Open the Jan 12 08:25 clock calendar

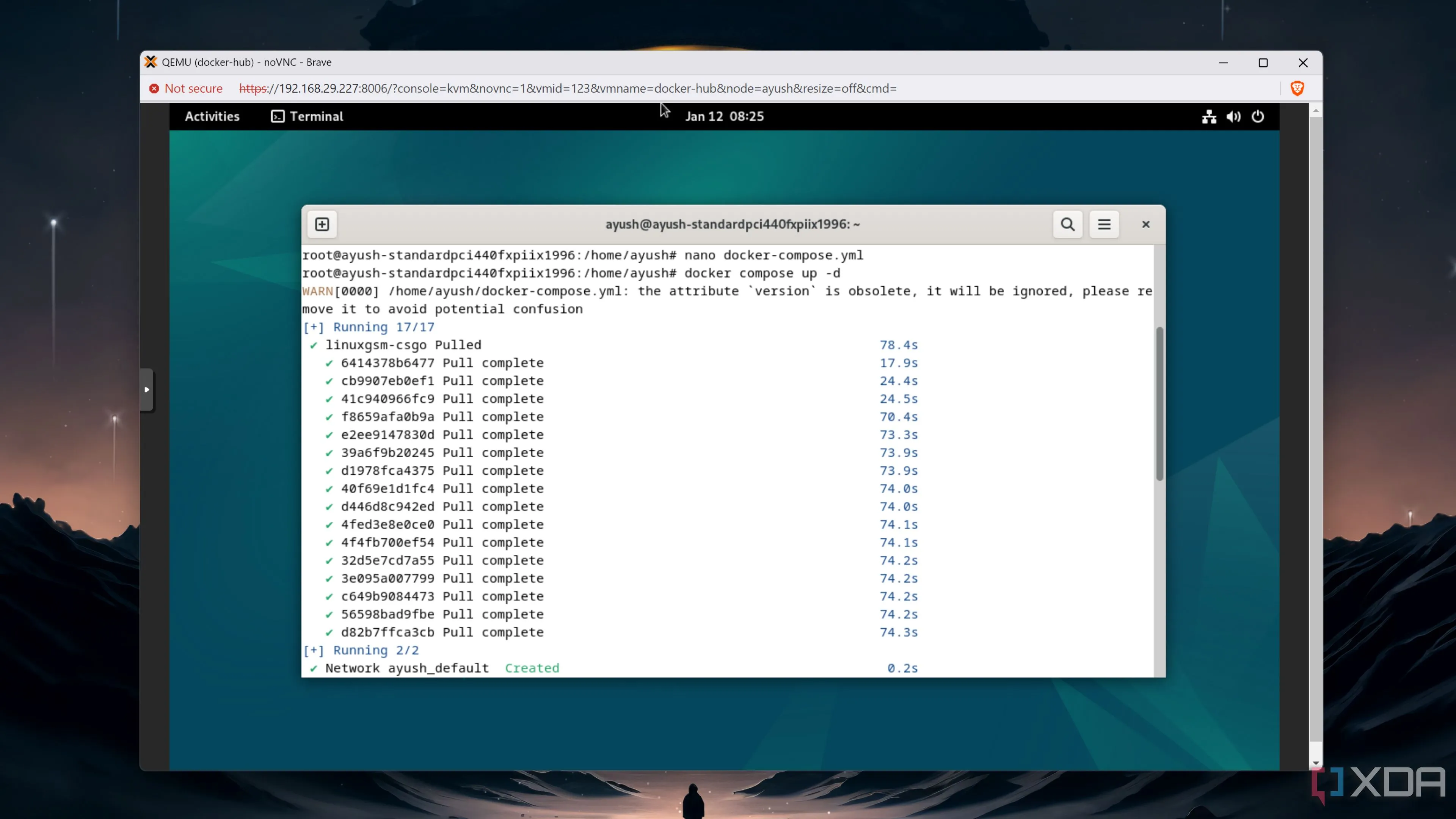724,116
